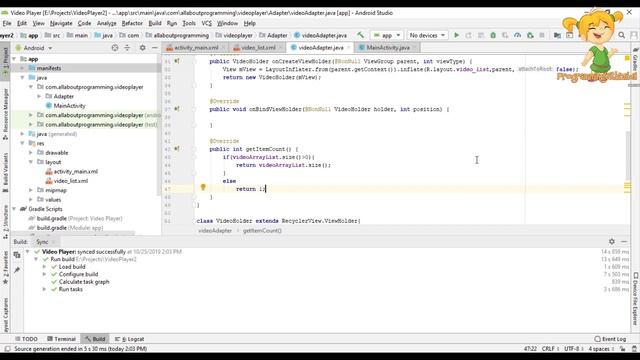The height and width of the screenshot is (360, 640).
Task: Expand the Adapter package node
Action: click(x=39, y=96)
